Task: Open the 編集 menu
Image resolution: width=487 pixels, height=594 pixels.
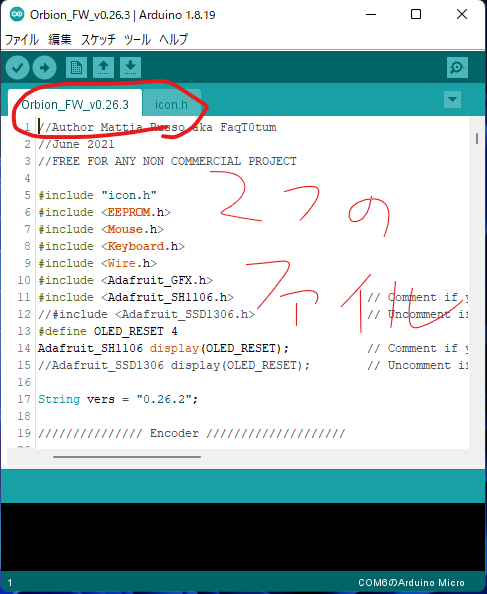Action: pyautogui.click(x=60, y=39)
